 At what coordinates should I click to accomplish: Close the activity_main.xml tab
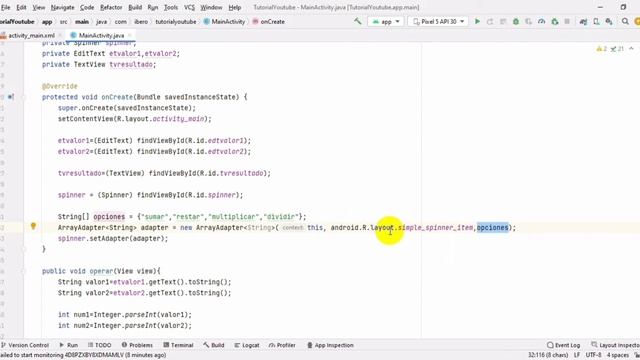point(60,36)
